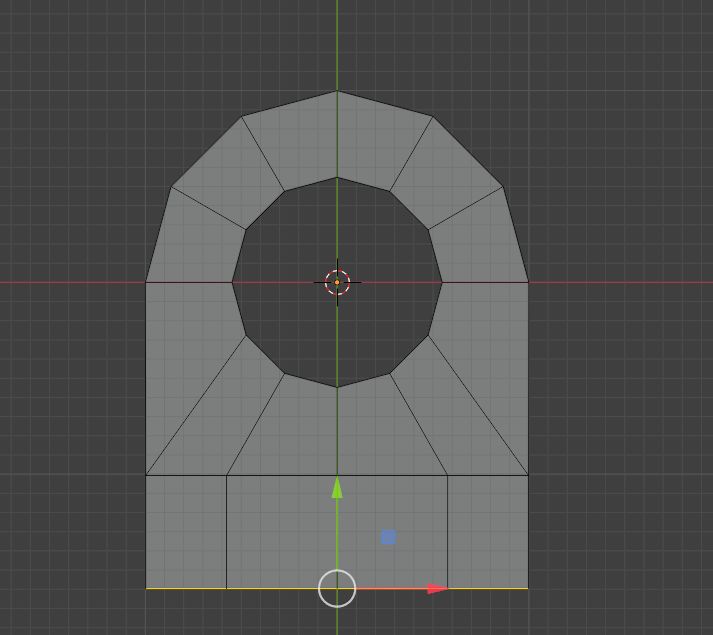713x635 pixels.
Task: Select the bottom-right rectangular face of the mesh
Action: [487, 531]
